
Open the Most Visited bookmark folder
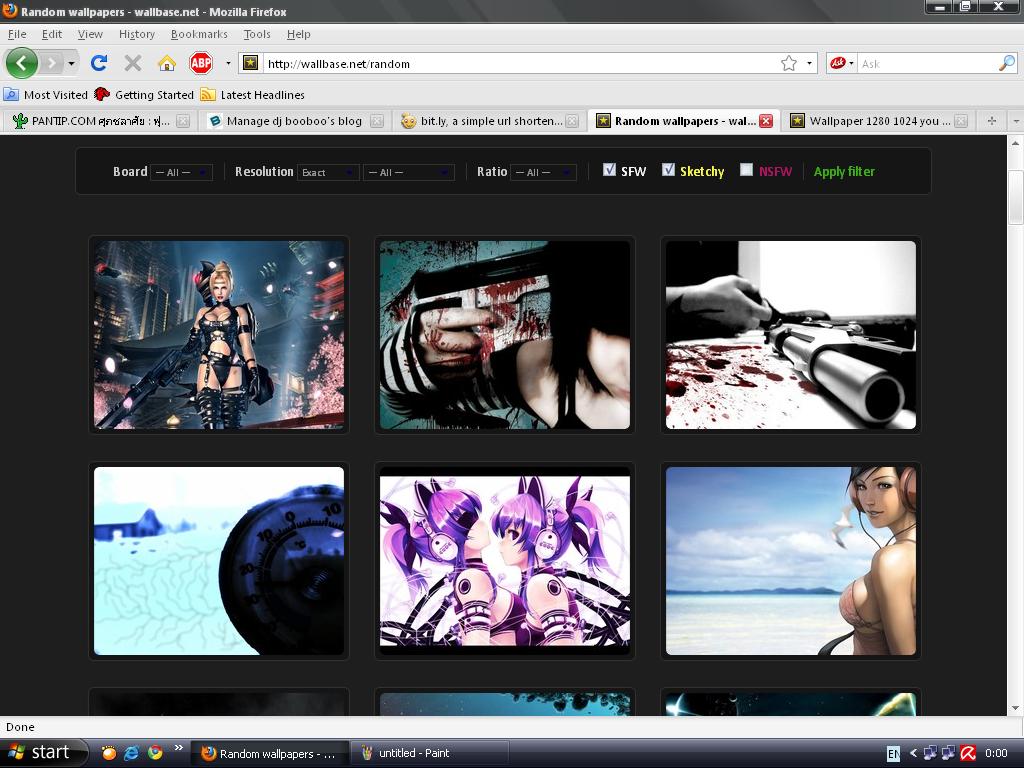[46, 95]
